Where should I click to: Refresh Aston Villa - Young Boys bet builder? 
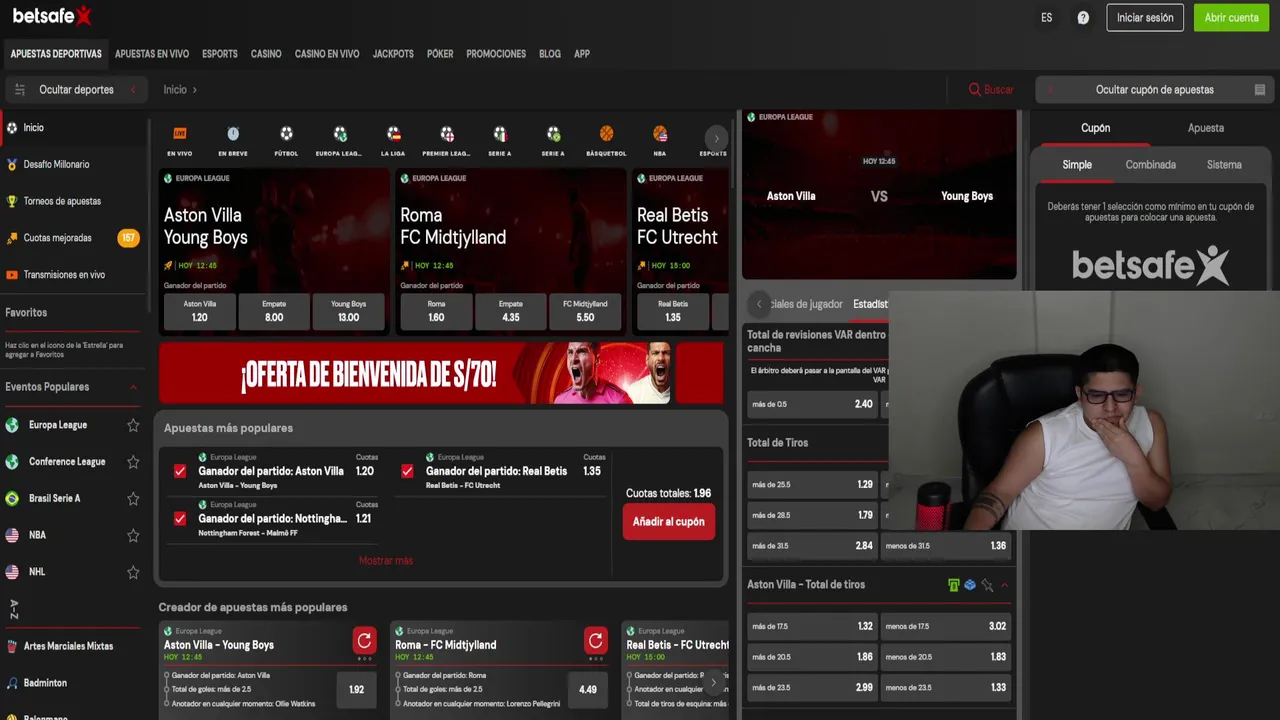coord(364,641)
